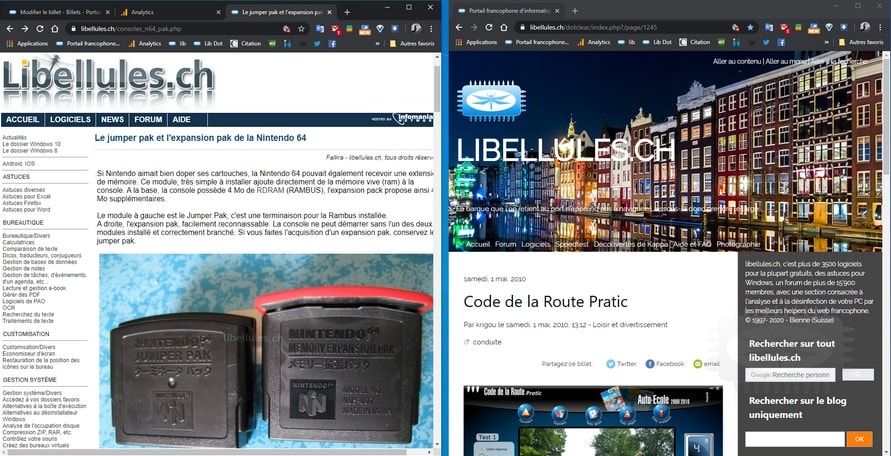The height and width of the screenshot is (456, 891).
Task: Click the RDRAM link in the article
Action: pos(270,191)
